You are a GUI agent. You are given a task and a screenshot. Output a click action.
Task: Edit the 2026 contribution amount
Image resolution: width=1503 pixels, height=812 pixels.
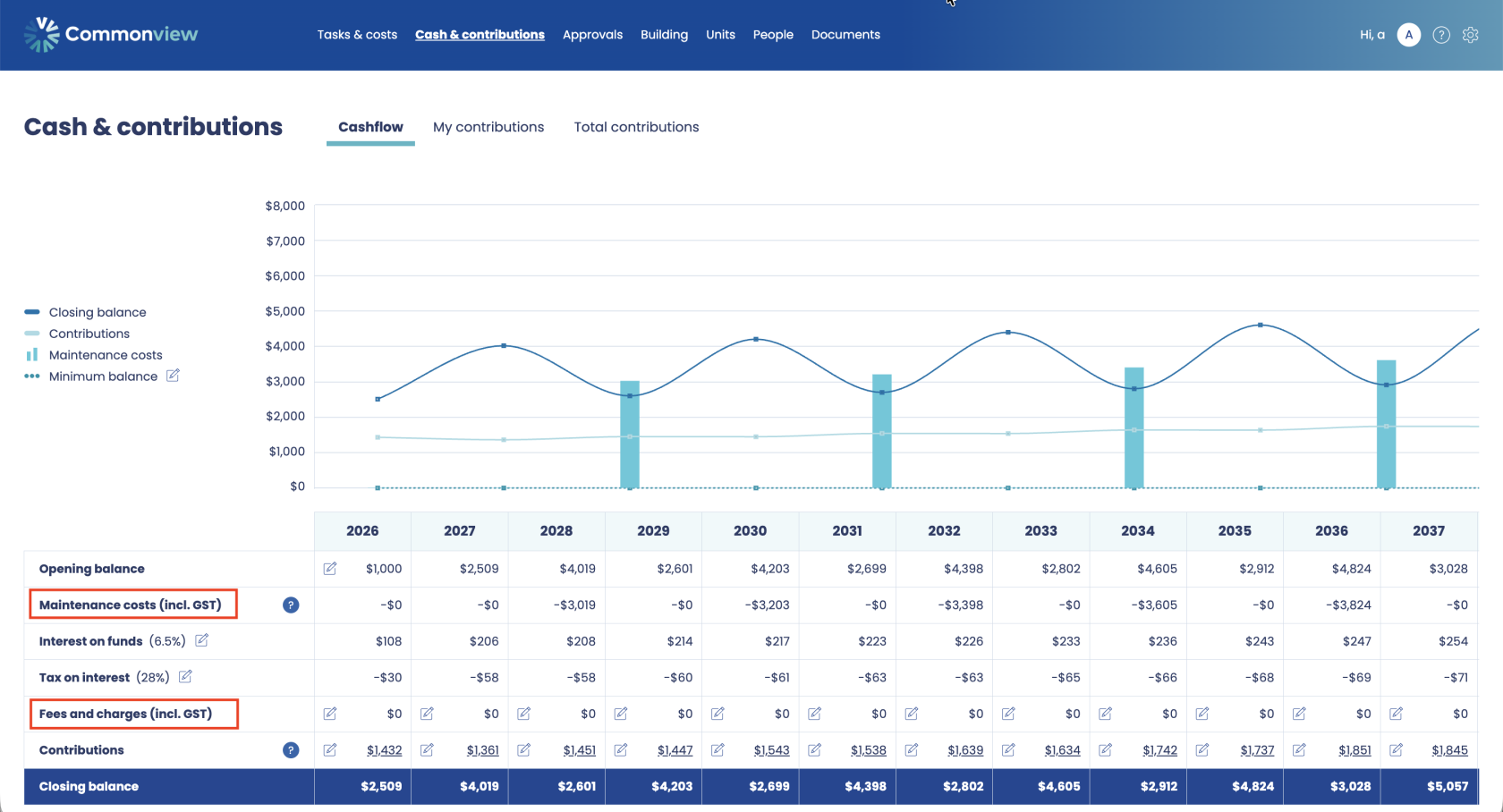pyautogui.click(x=330, y=750)
